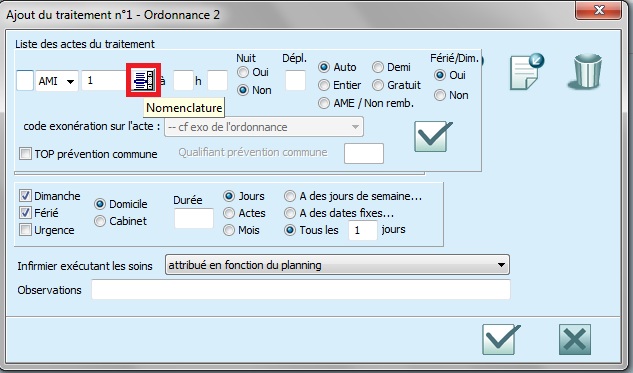The image size is (633, 373).
Task: Validate the act with the checkmark icon
Action: 433,136
